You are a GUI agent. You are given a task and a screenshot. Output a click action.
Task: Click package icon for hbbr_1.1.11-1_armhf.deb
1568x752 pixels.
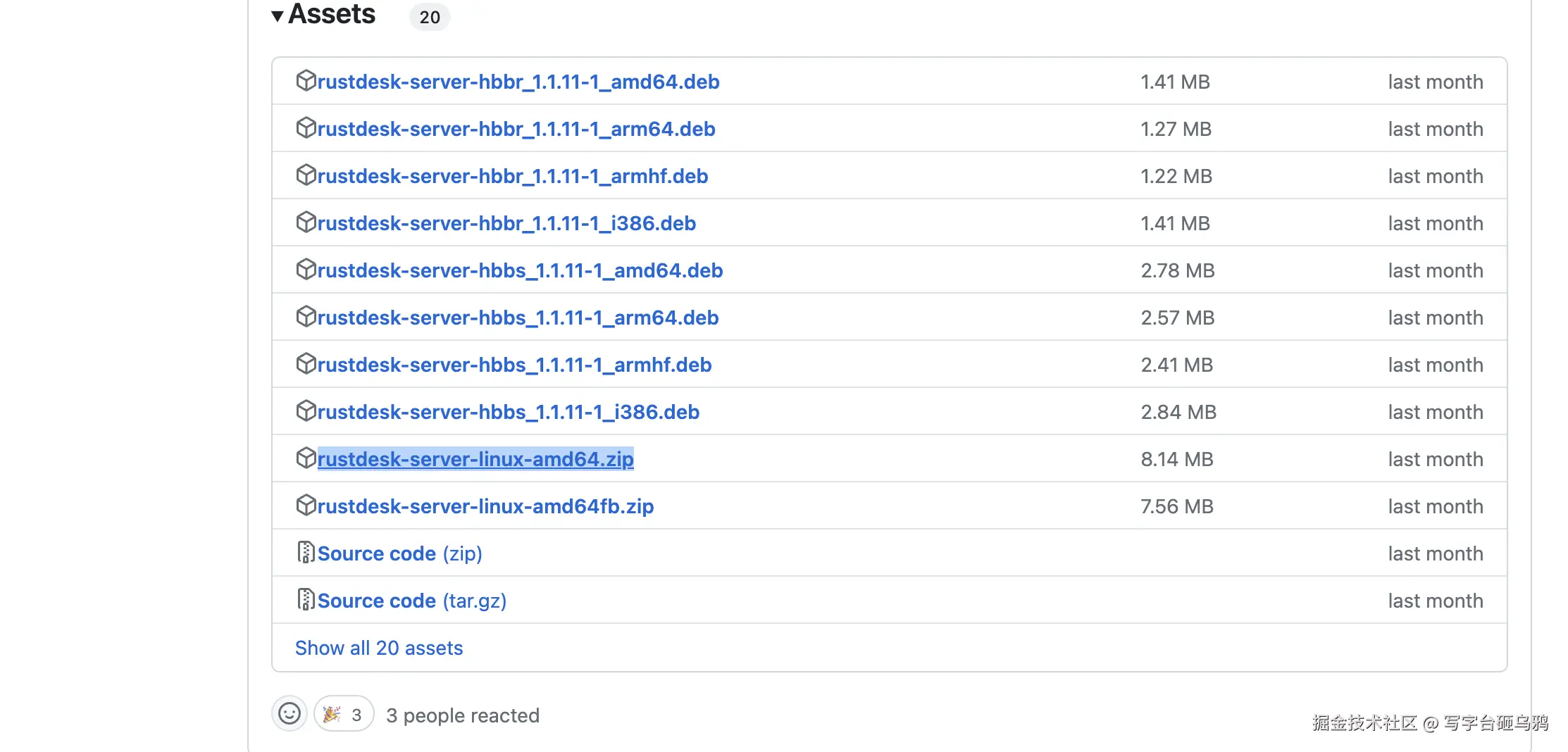306,175
